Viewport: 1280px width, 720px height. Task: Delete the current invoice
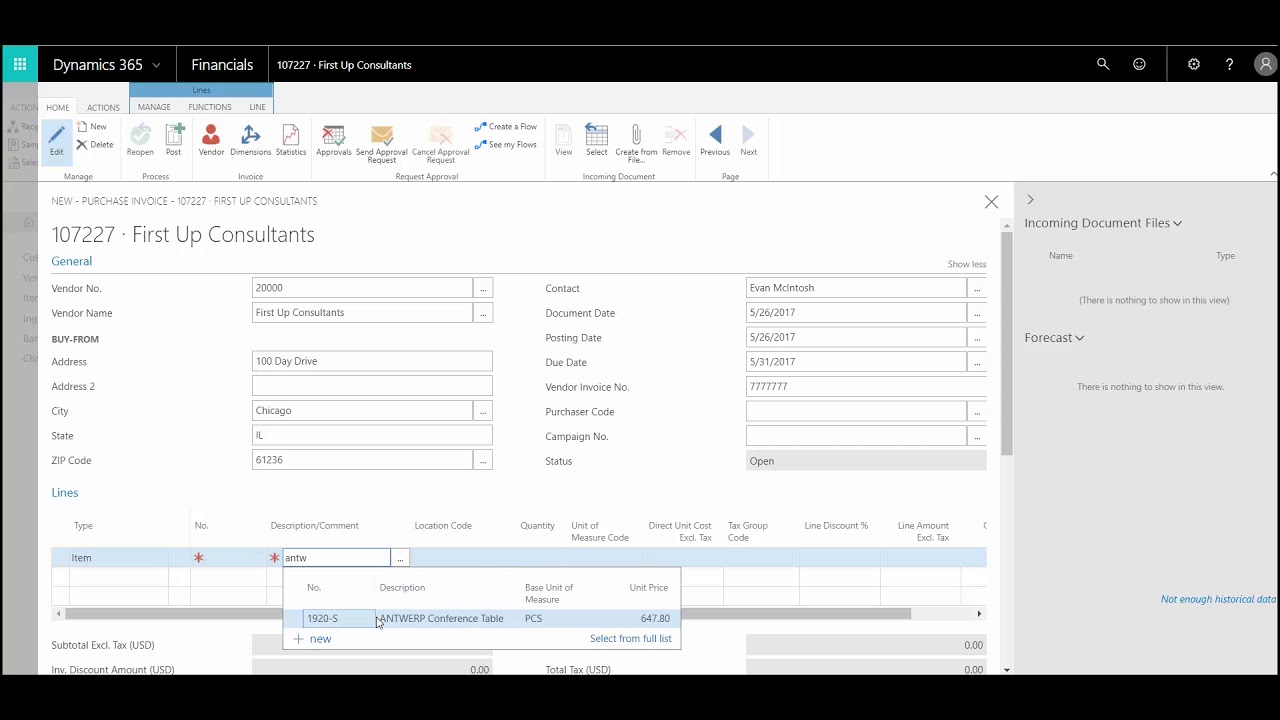tap(94, 145)
